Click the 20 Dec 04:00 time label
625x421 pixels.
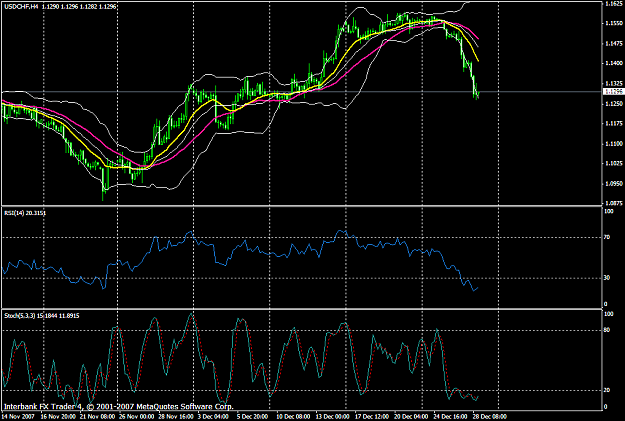(411, 417)
